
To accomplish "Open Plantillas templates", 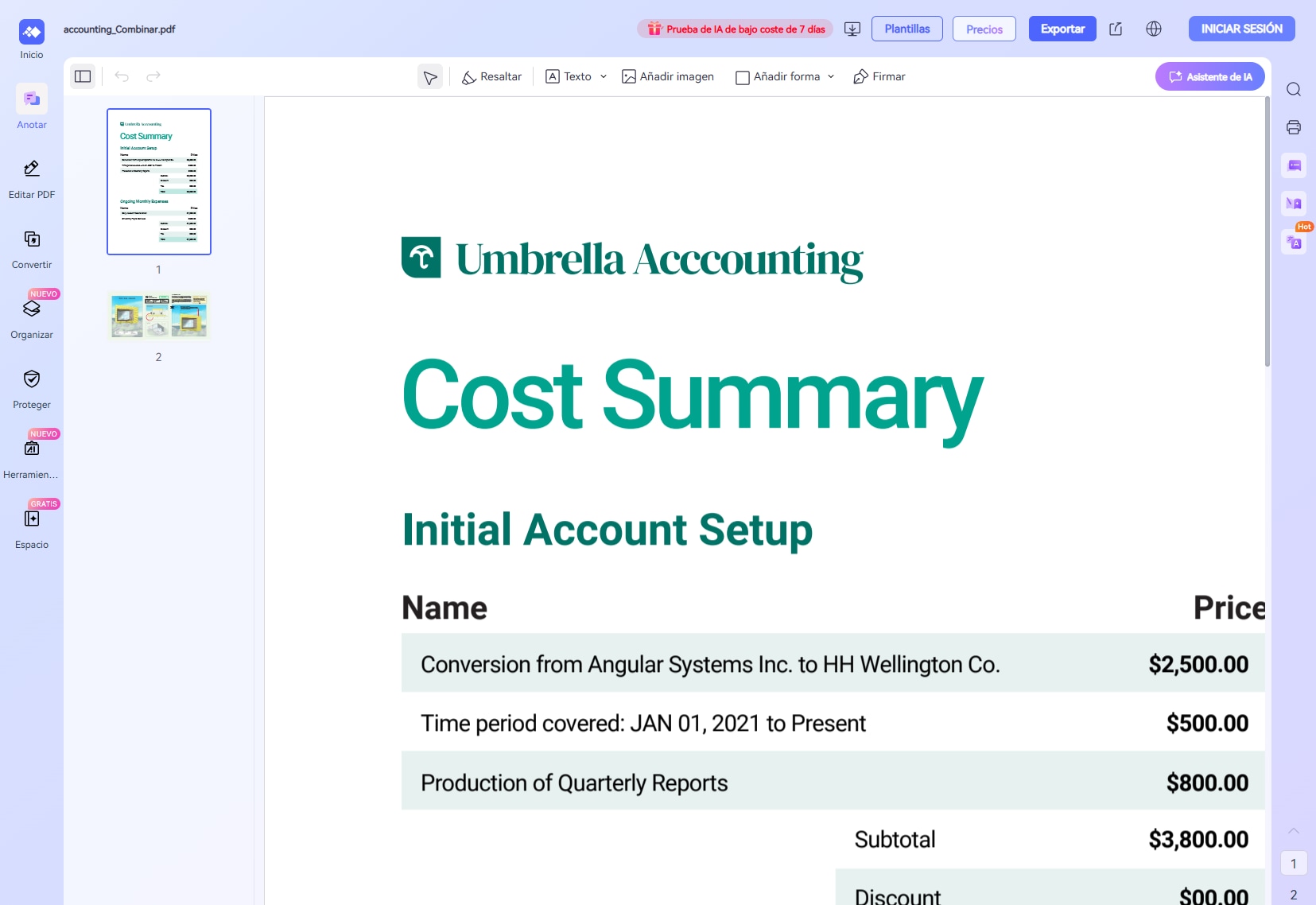I will point(907,29).
